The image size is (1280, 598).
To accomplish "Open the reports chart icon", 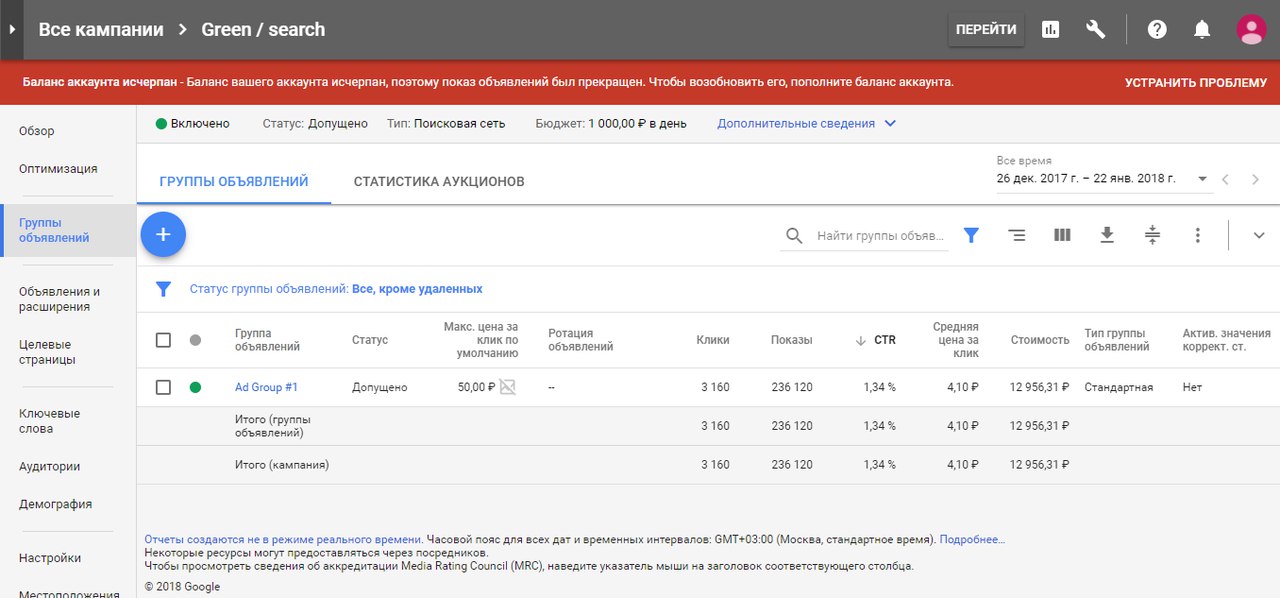I will (x=1050, y=30).
